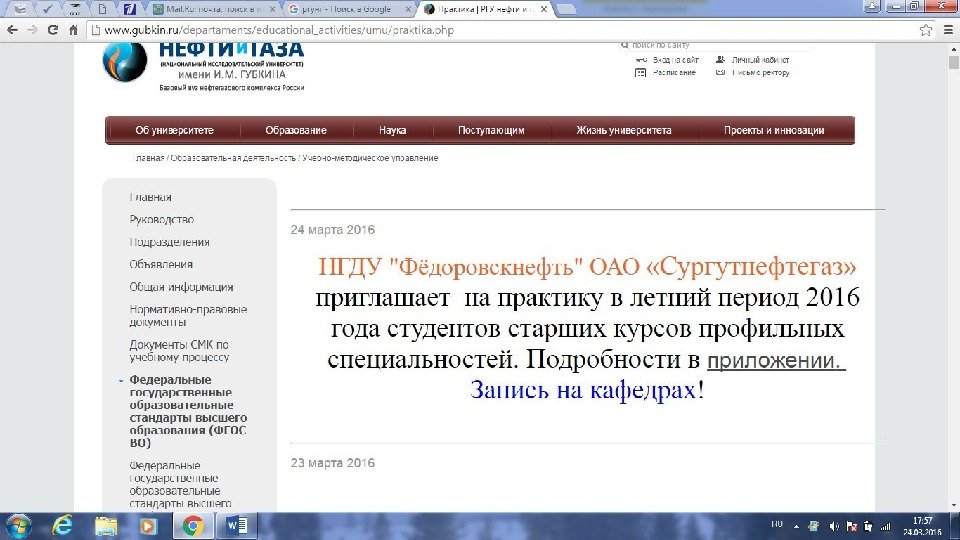The height and width of the screenshot is (540, 960).
Task: Open the Проекты и инновации menu
Action: coord(774,130)
